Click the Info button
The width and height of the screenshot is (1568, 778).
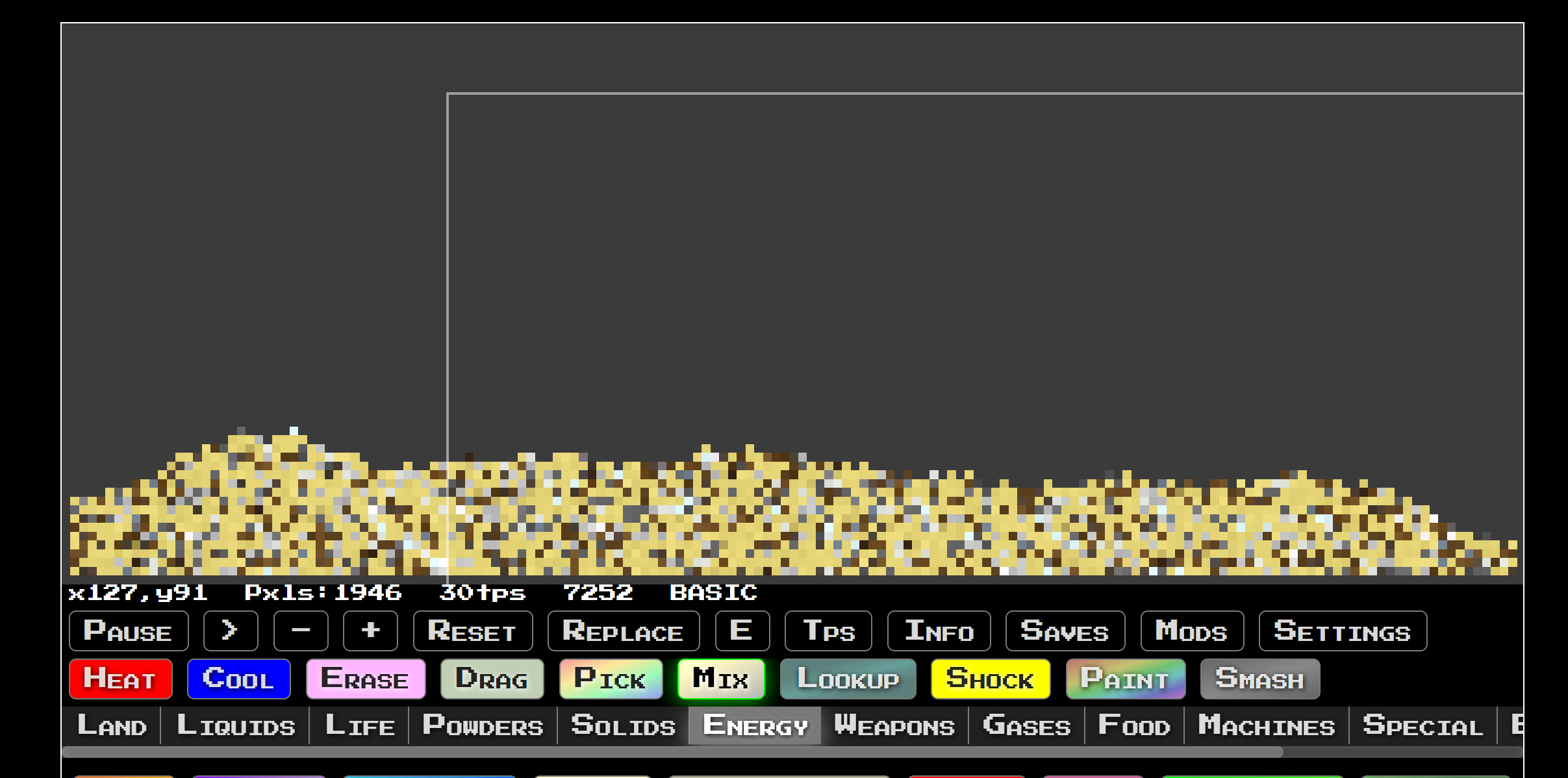click(x=939, y=631)
